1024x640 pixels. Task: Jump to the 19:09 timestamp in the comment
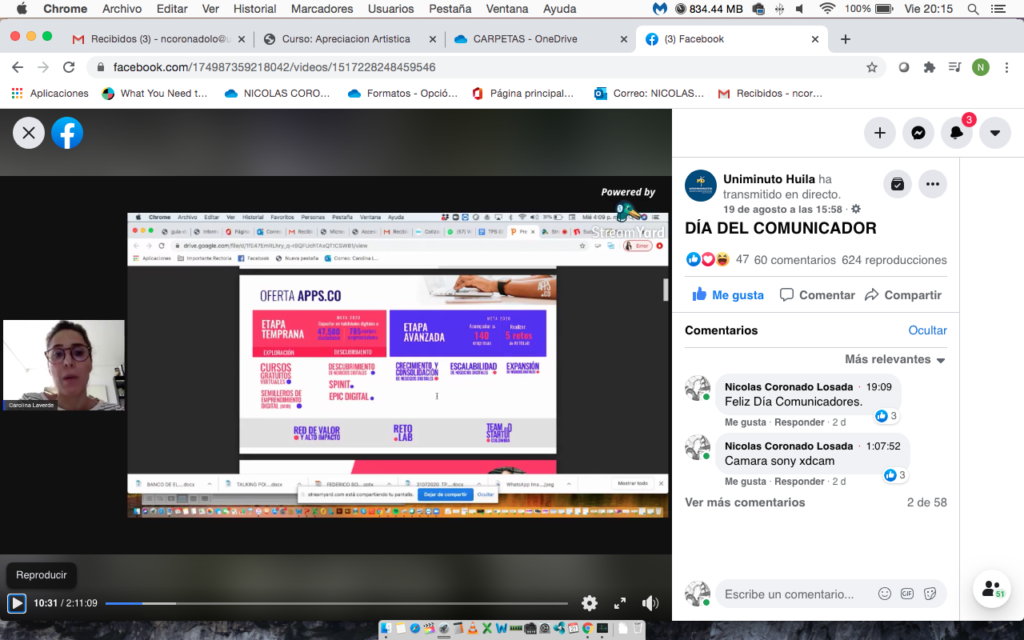point(878,387)
